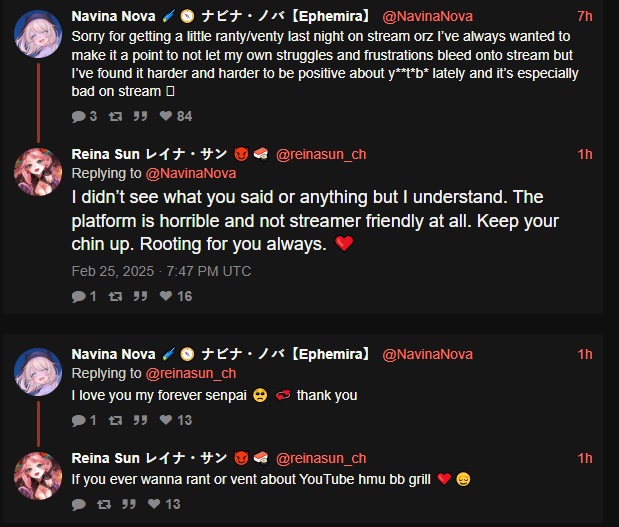Click the quote icon on Navina's top tweet

pyautogui.click(x=140, y=116)
